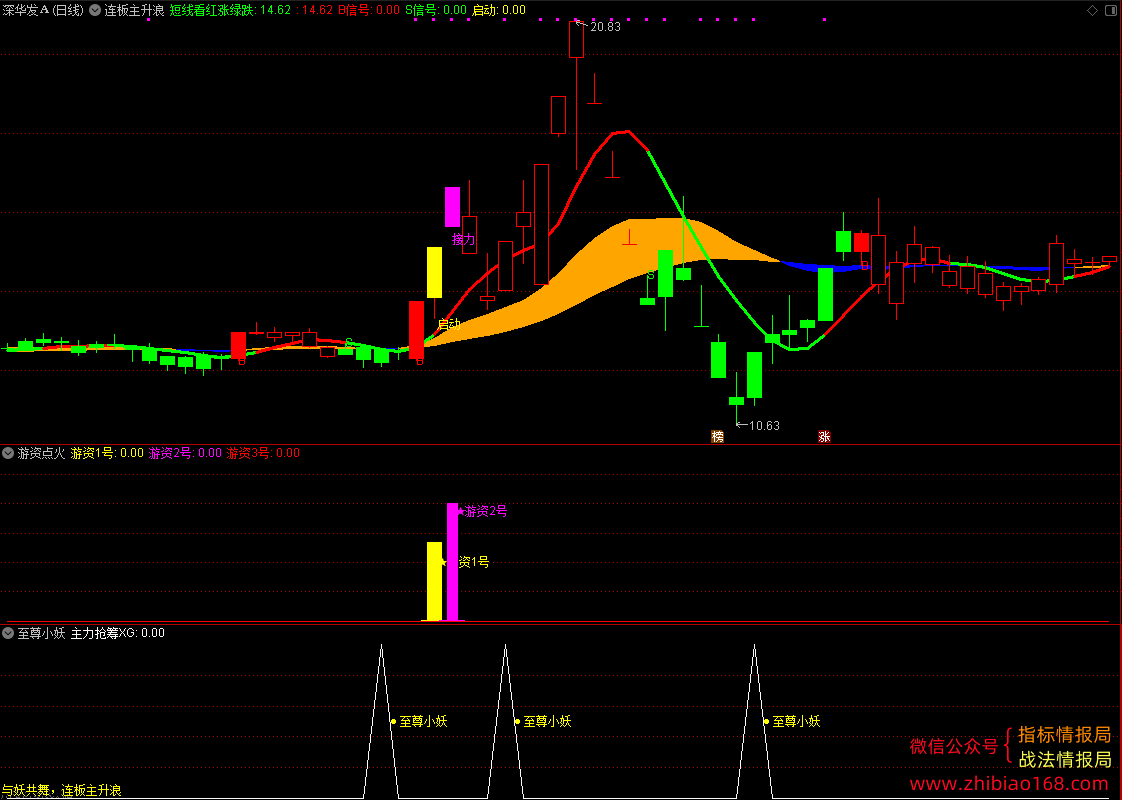
Task: Select the magenta bar in 游资点火 panel
Action: 452,562
